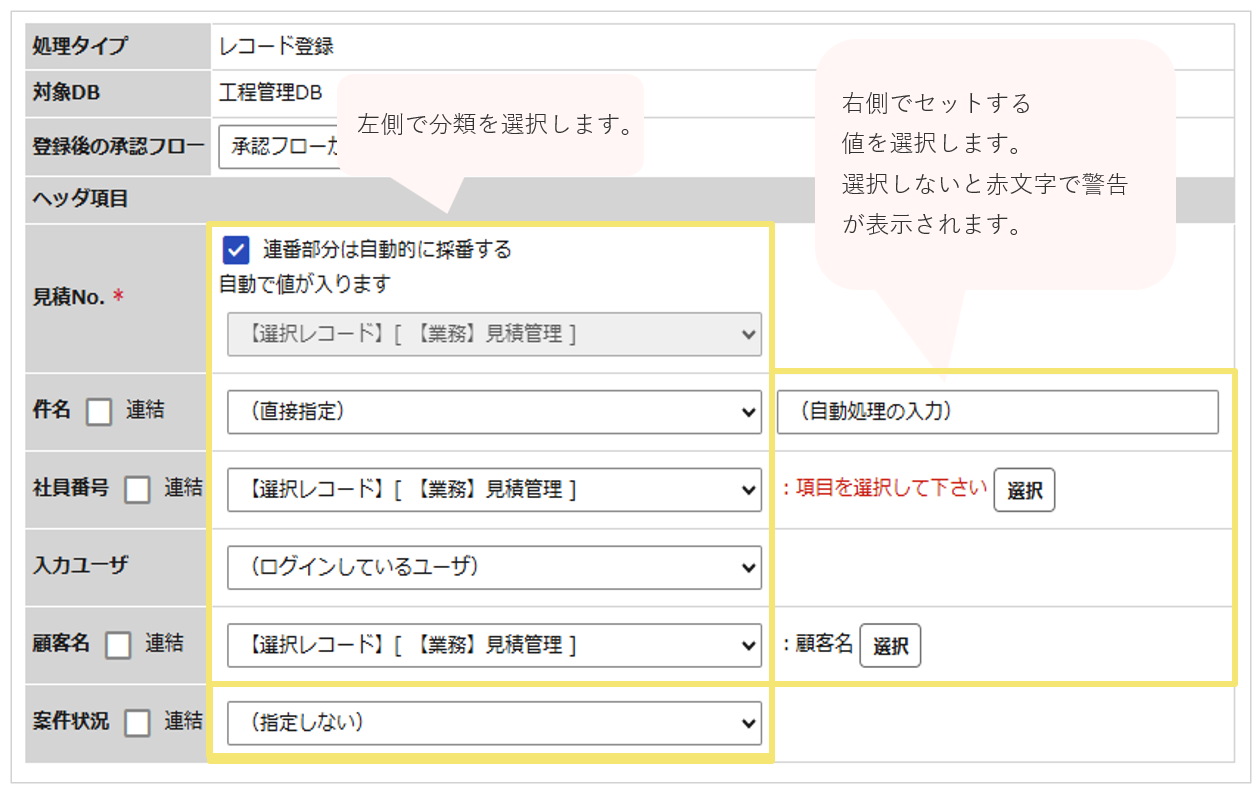Open the 社員番号 source dropdown
1260x791 pixels.
494,490
